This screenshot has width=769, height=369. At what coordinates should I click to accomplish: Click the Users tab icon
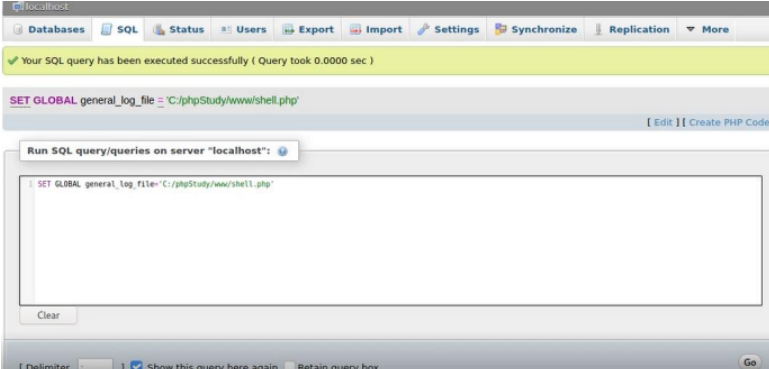tap(226, 30)
